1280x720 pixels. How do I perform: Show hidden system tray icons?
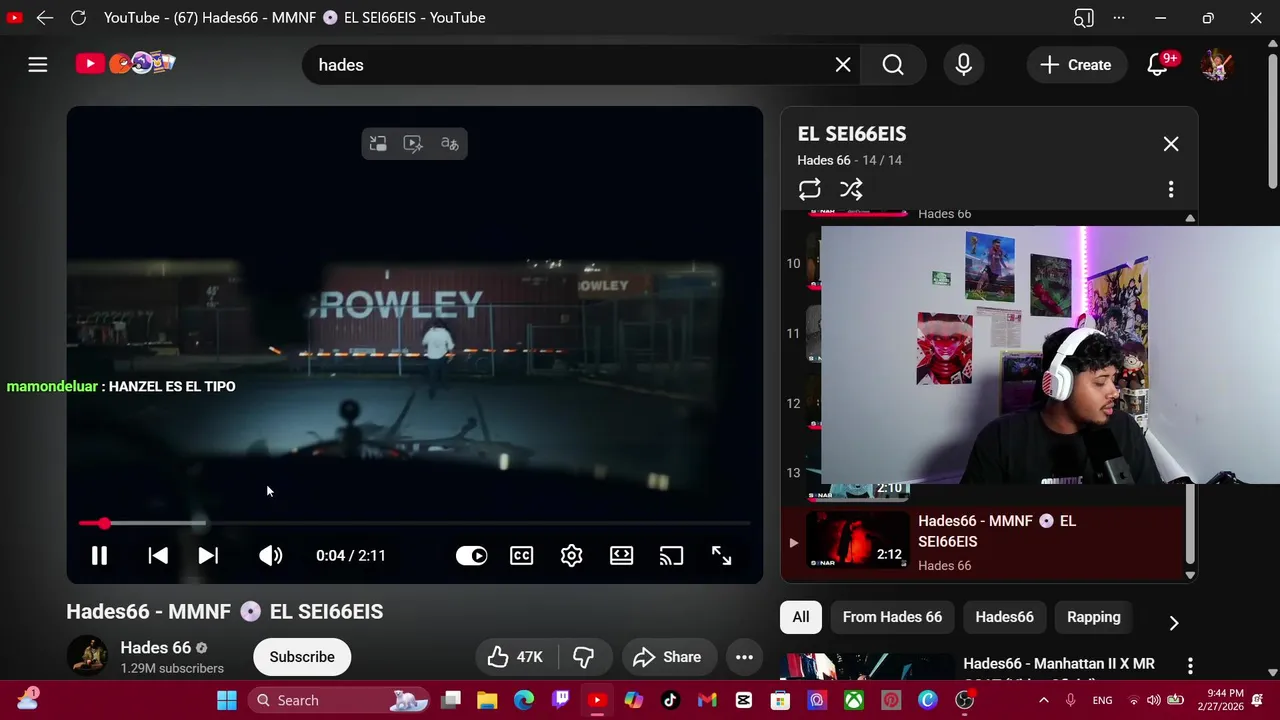(x=1043, y=700)
